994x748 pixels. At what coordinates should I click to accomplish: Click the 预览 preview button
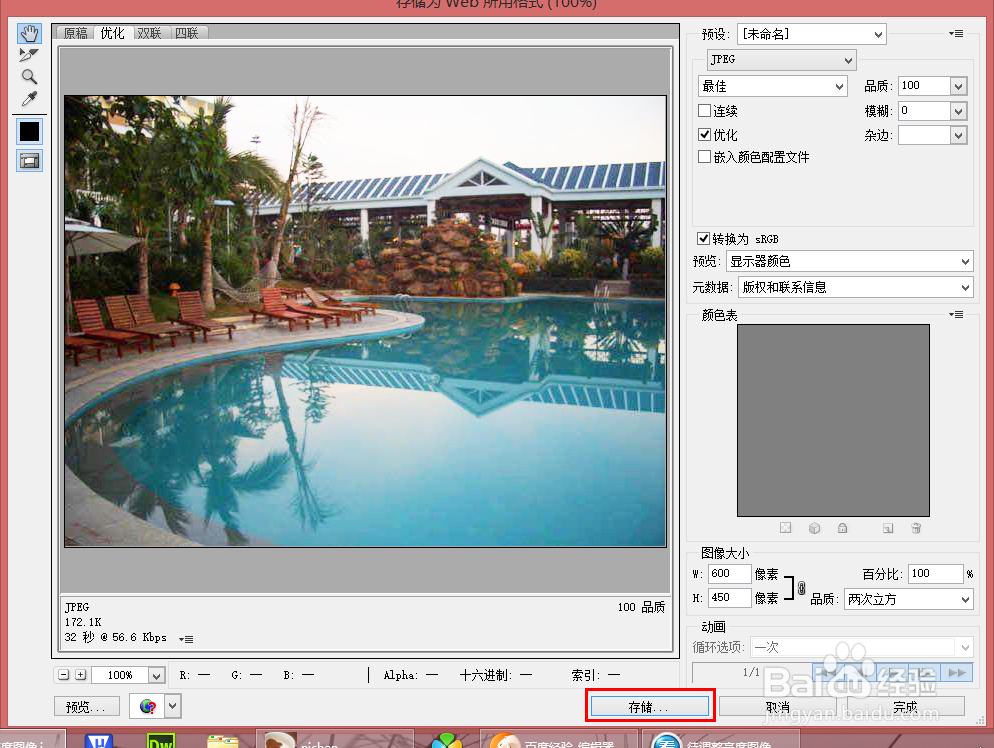pyautogui.click(x=87, y=707)
